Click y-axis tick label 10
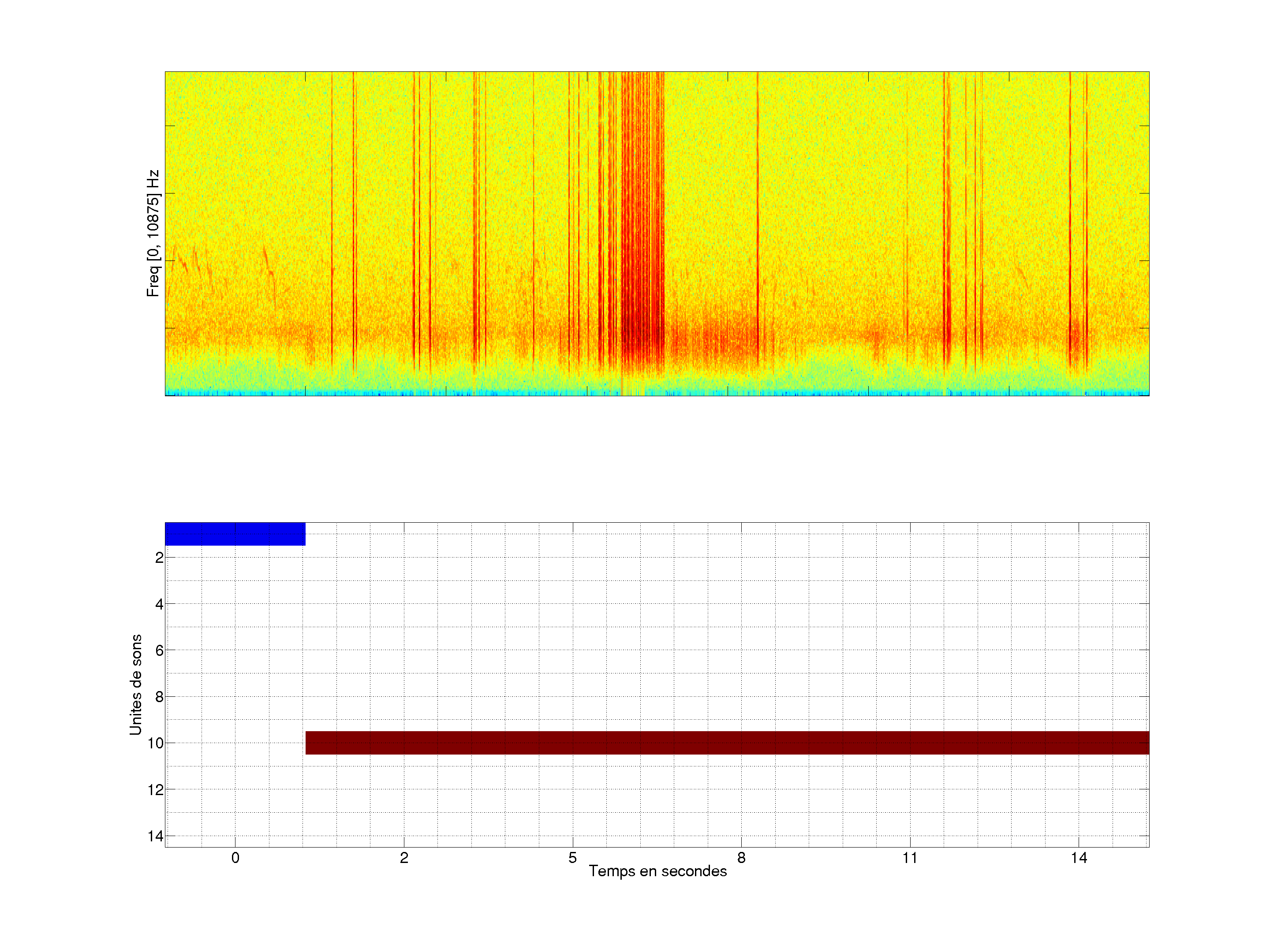The image size is (1270, 952). click(156, 743)
